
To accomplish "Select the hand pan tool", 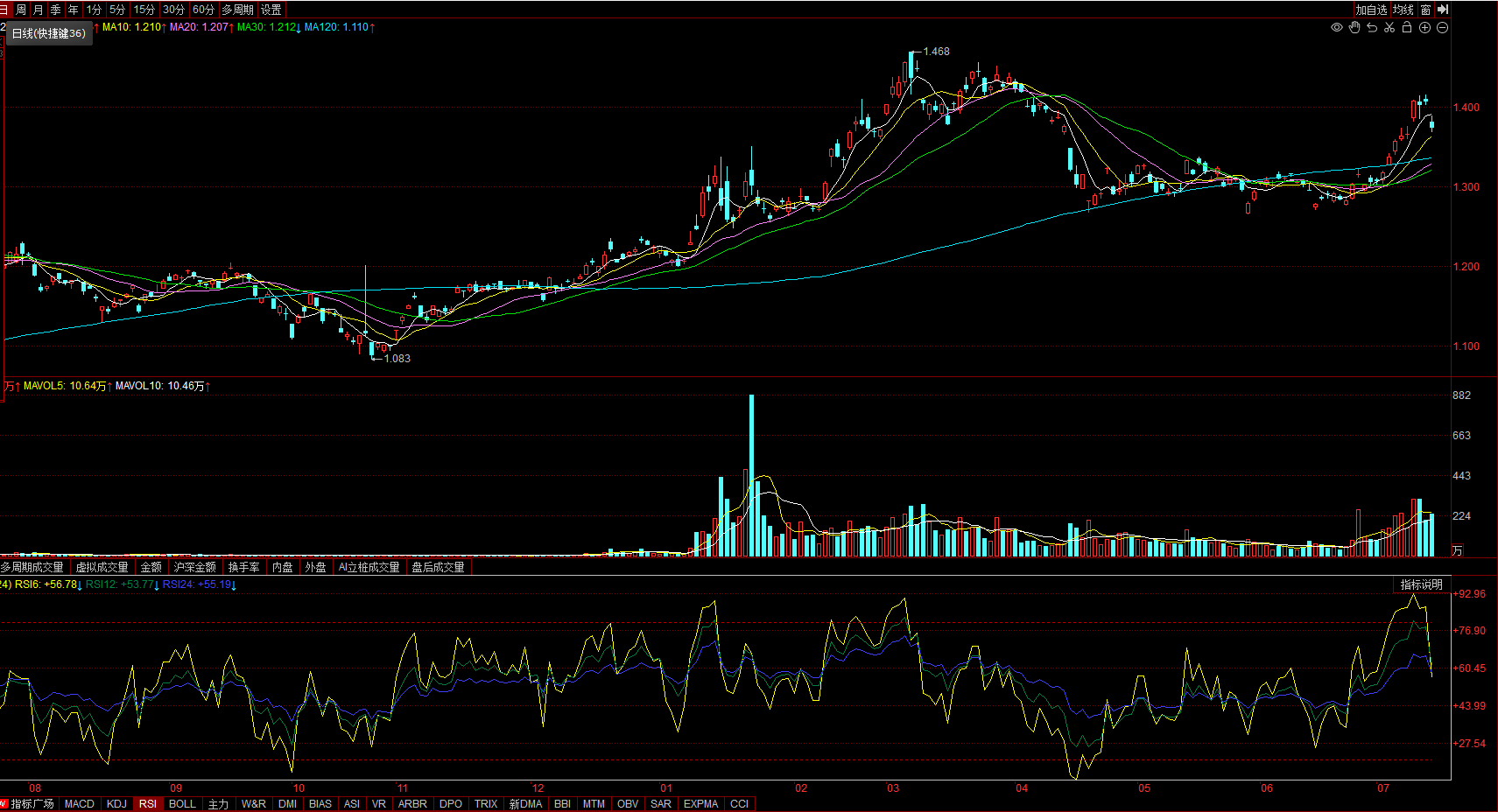I will tap(1354, 27).
